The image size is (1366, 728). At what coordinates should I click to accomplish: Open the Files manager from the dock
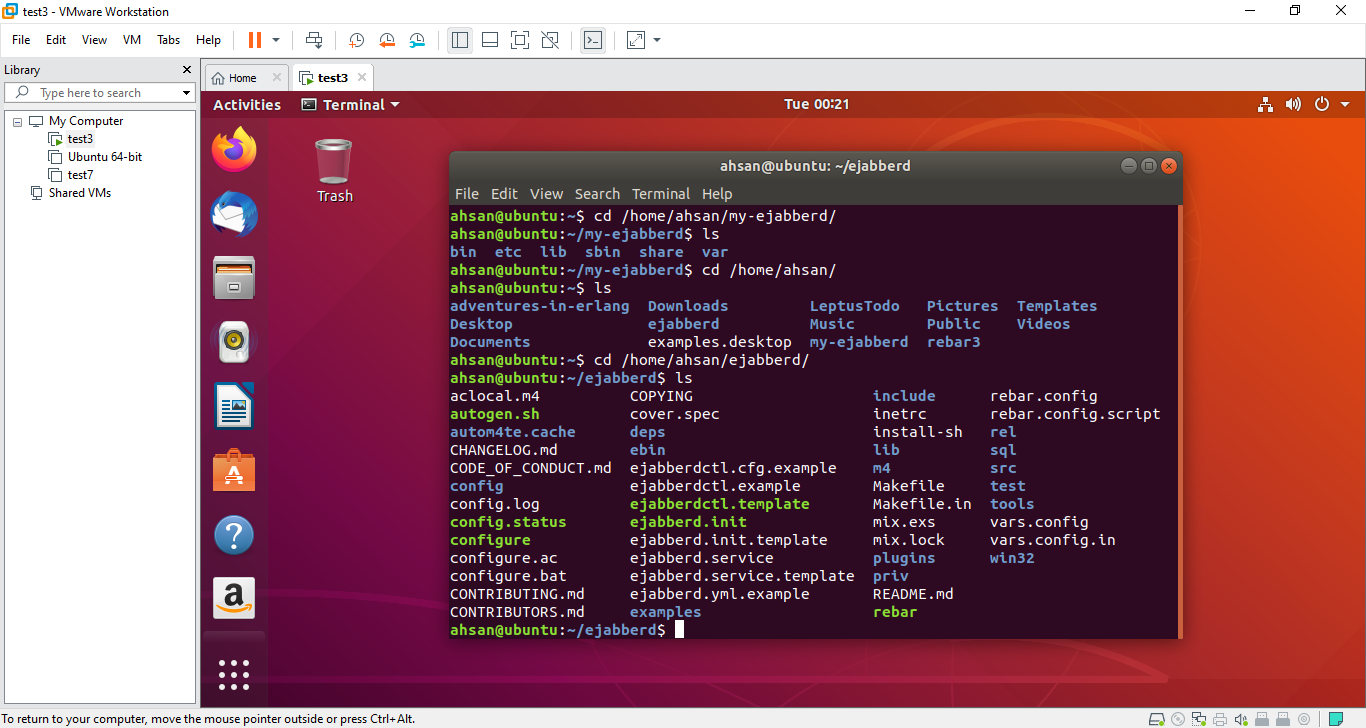[234, 278]
